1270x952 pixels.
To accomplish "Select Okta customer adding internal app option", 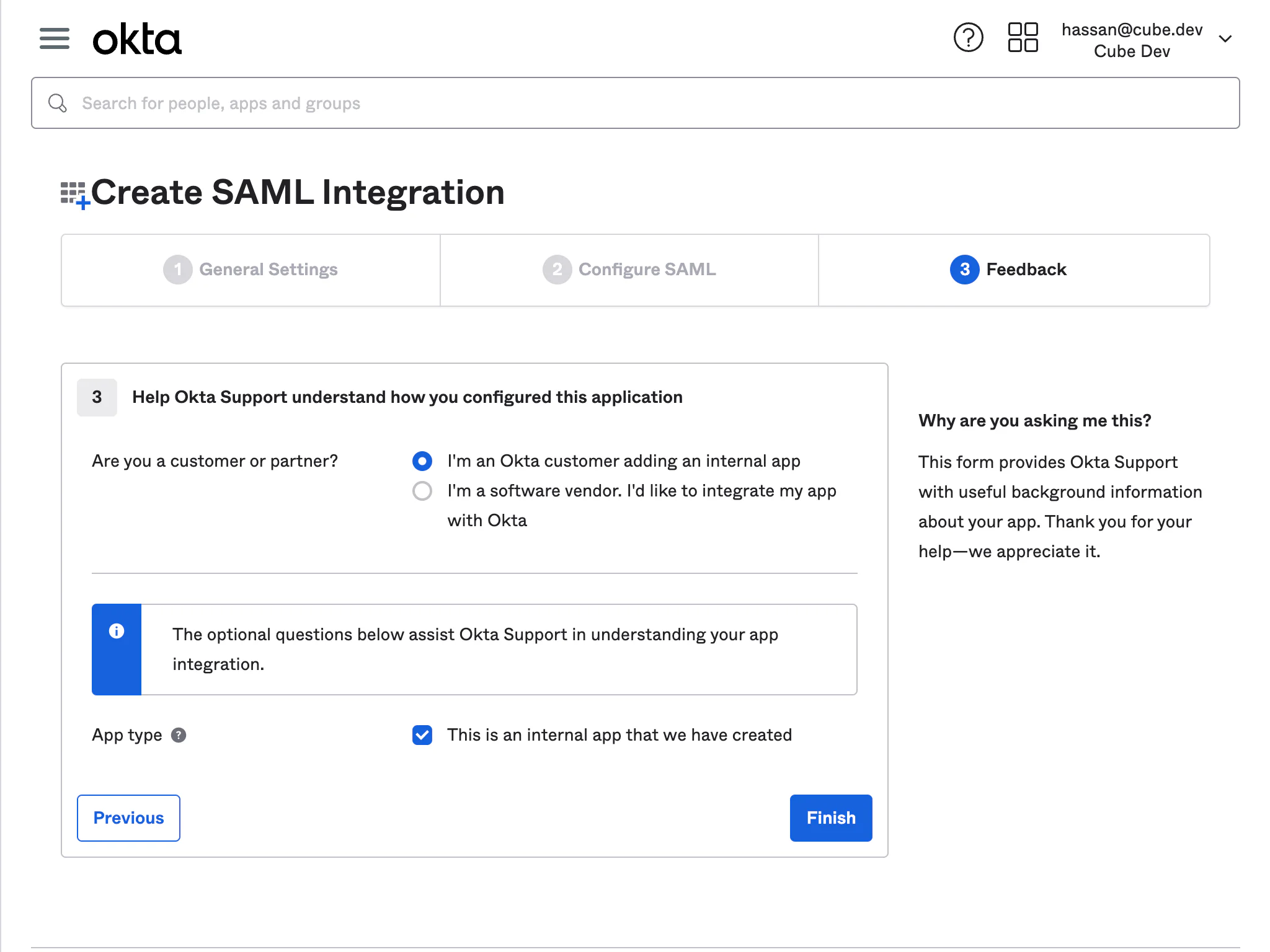I will pyautogui.click(x=422, y=461).
